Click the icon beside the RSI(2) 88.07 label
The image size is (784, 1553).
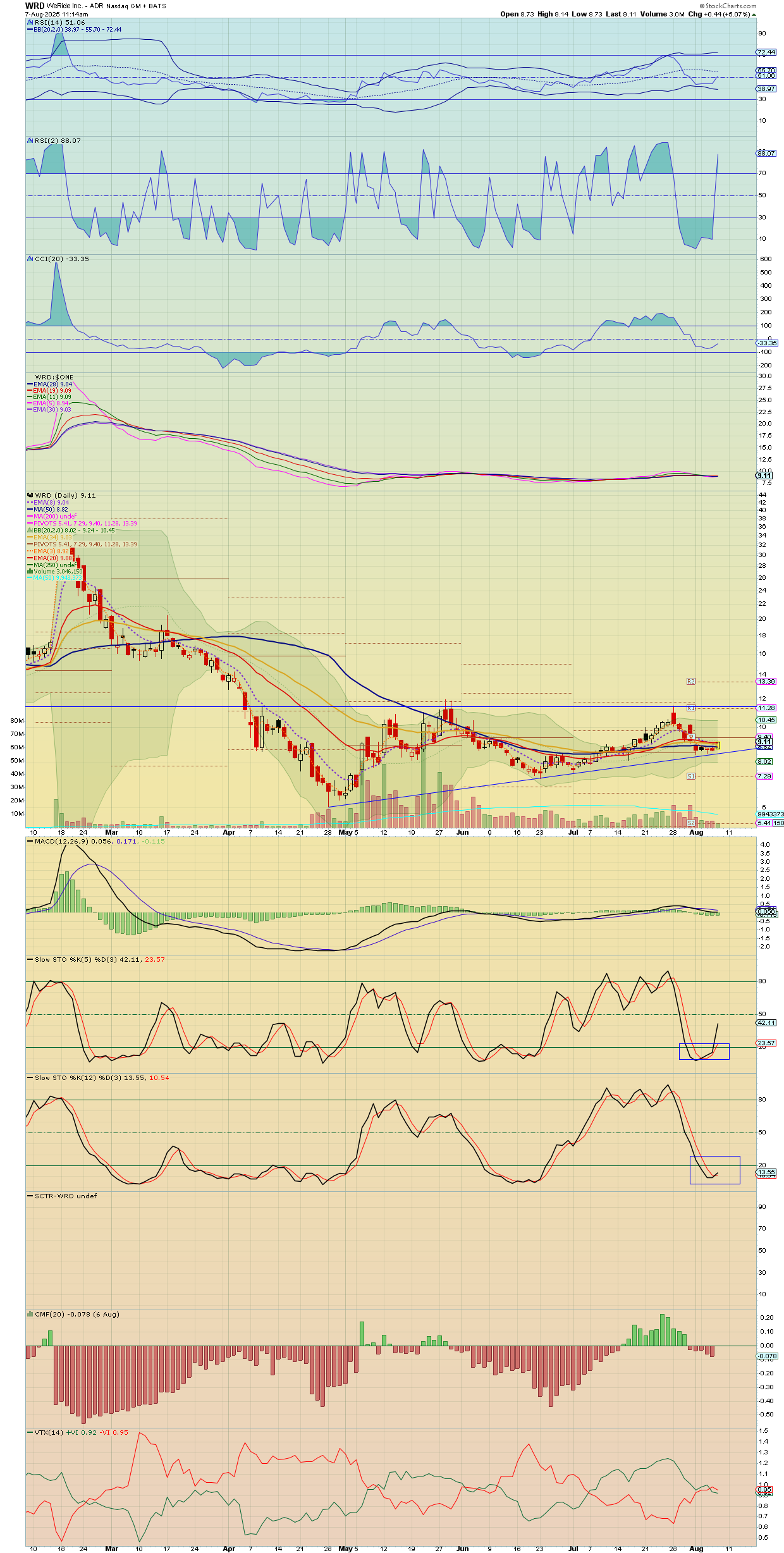30,140
